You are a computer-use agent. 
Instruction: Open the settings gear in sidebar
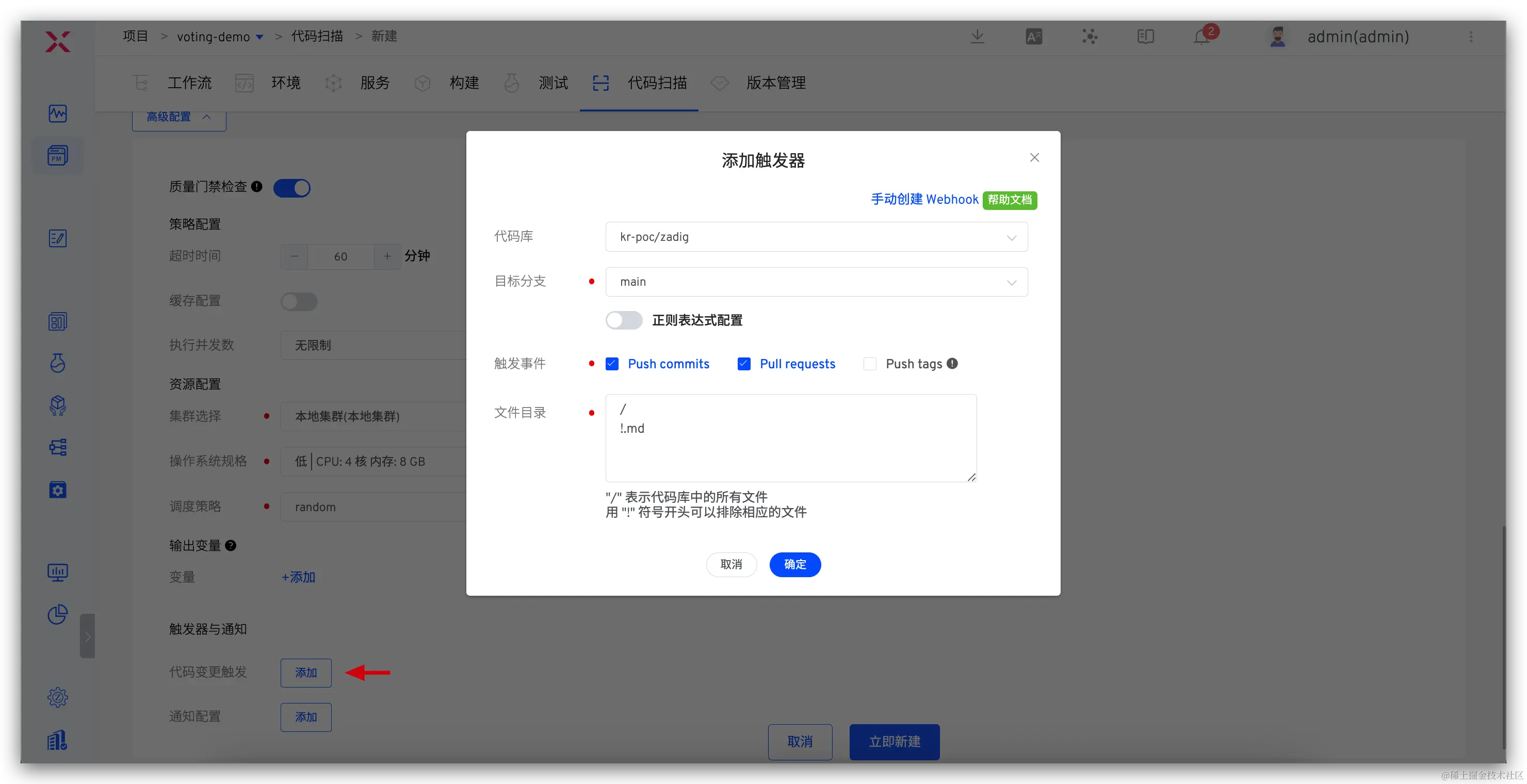coord(57,697)
